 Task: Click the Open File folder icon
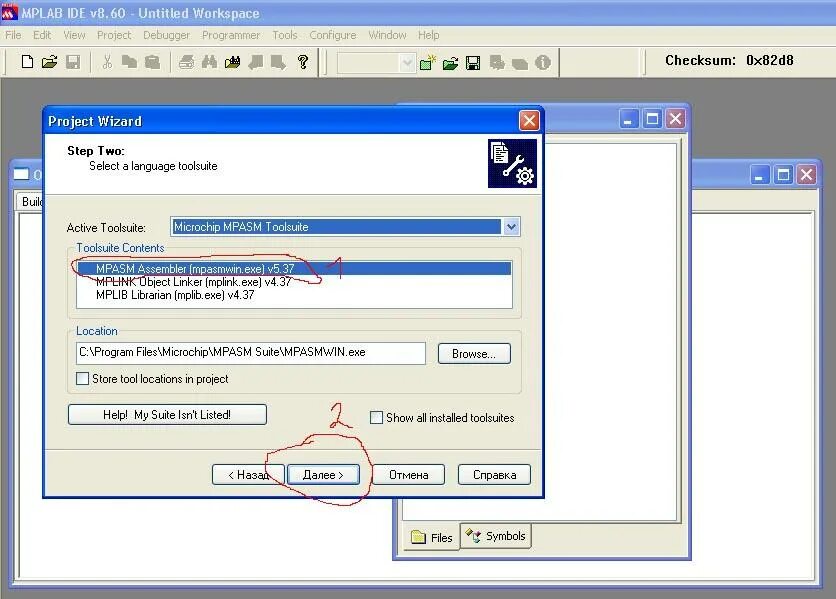[x=50, y=62]
